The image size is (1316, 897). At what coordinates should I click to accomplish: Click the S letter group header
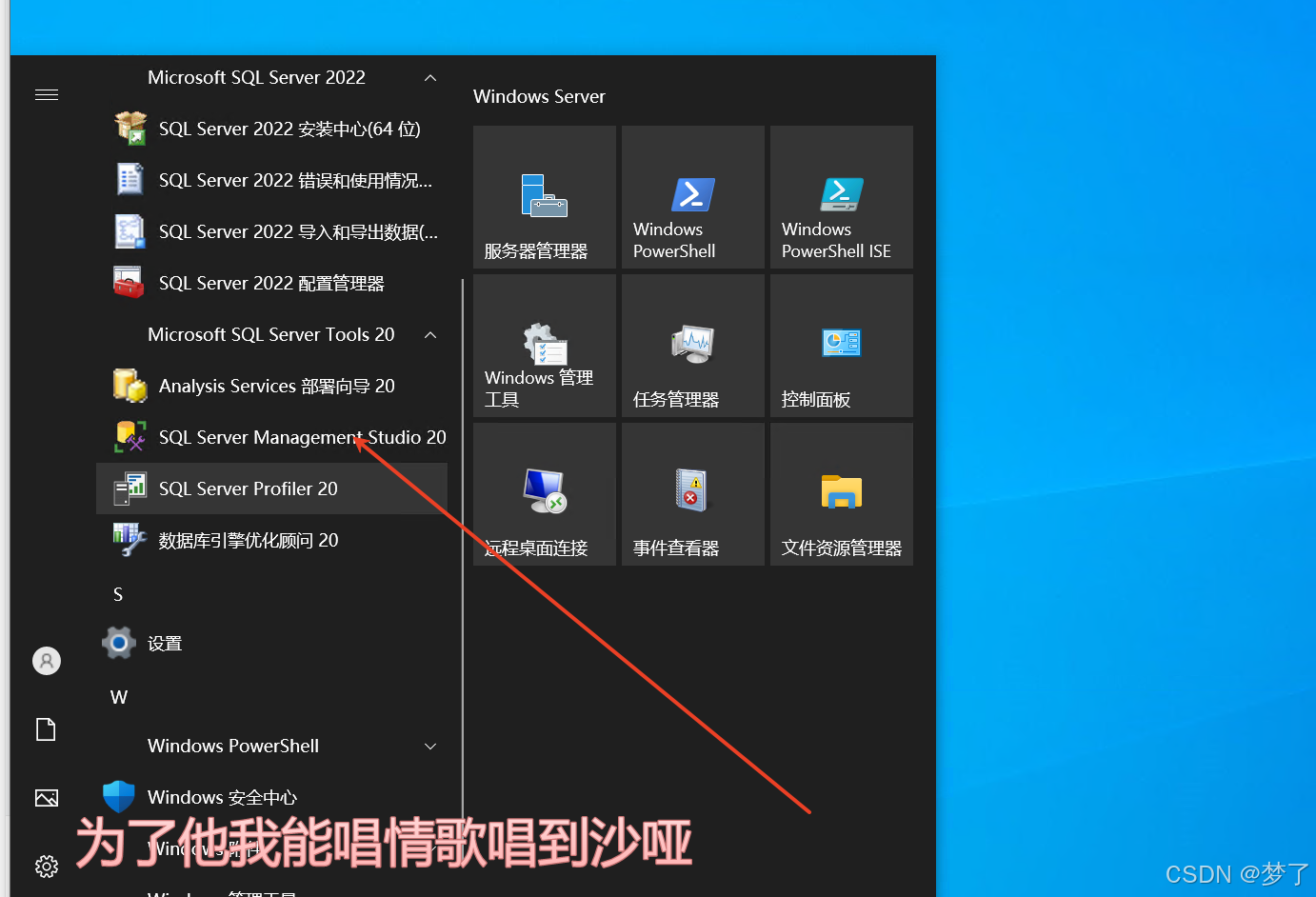coord(118,594)
